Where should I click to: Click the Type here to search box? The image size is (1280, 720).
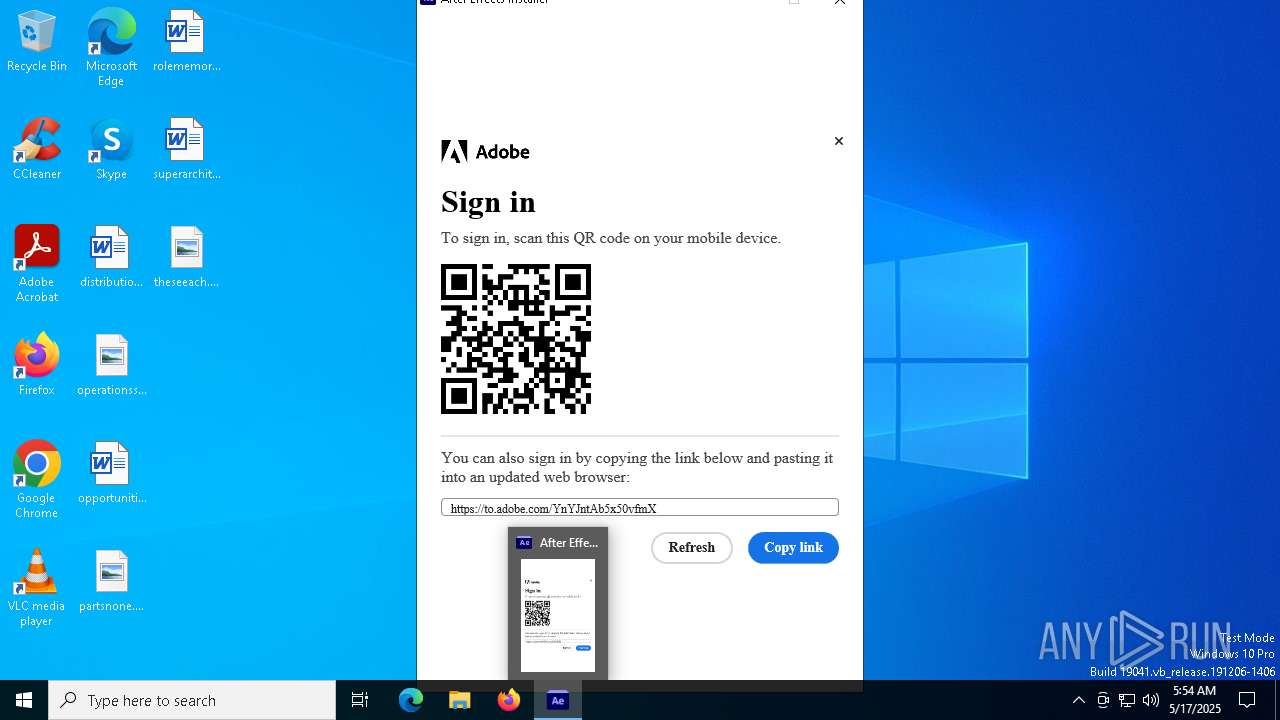coord(192,700)
